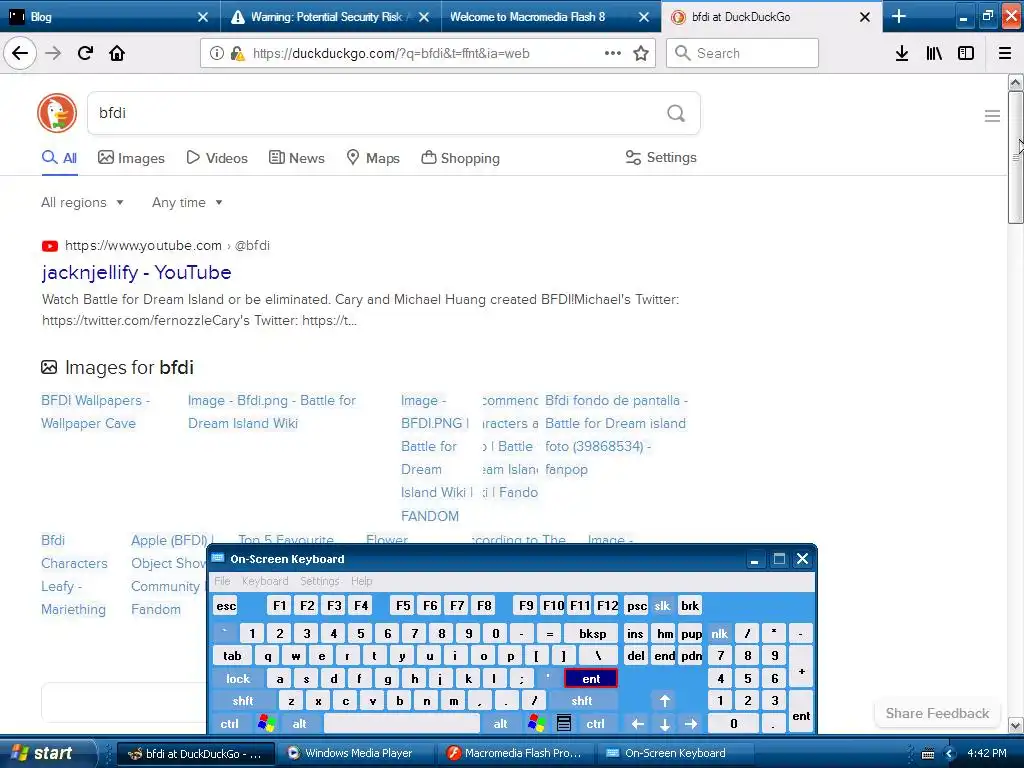
Task: Toggle the left shft key
Action: pos(243,701)
